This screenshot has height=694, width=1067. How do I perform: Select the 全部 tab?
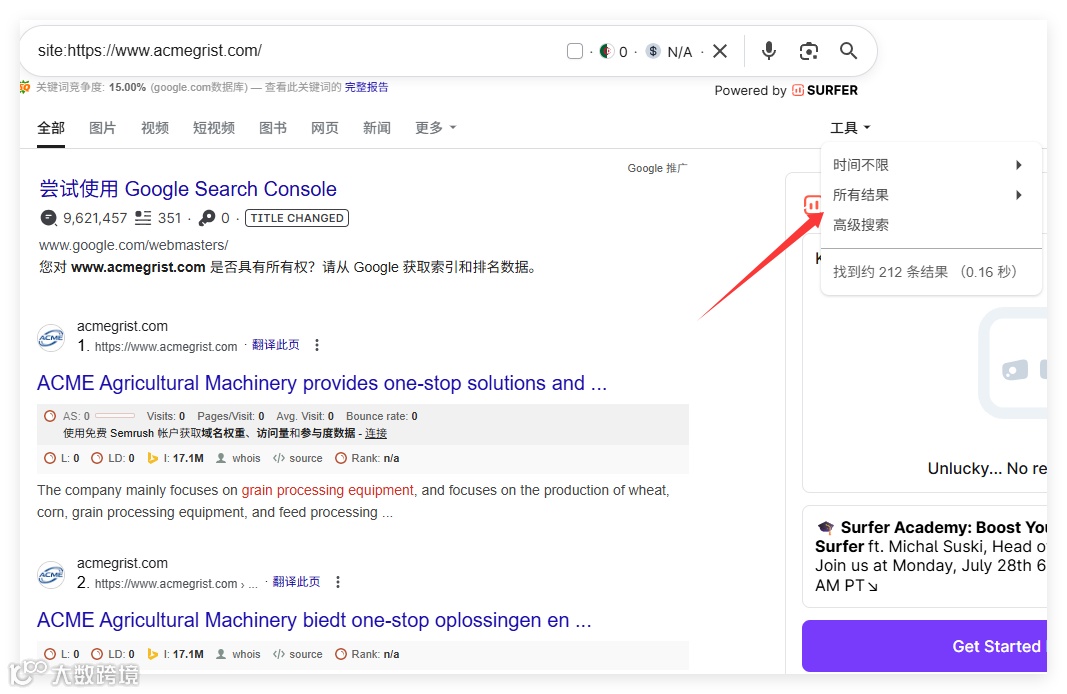click(x=51, y=128)
